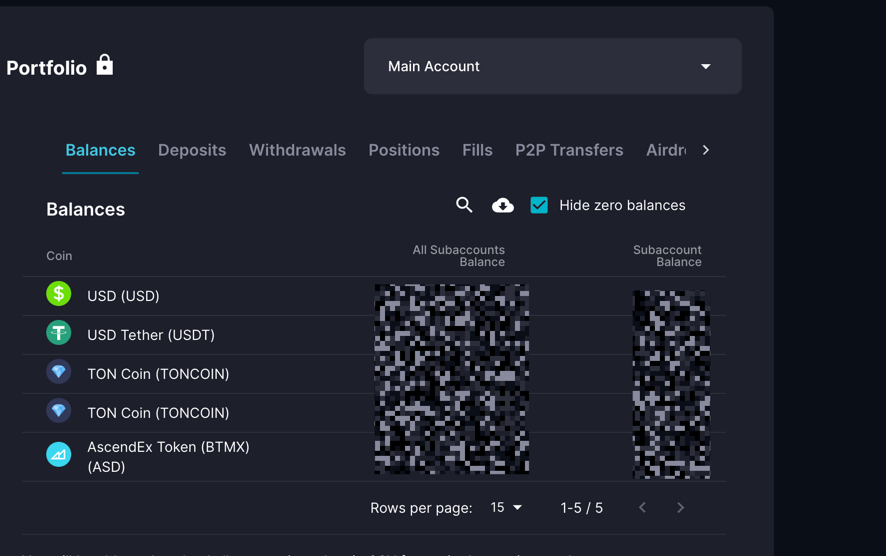Switch to the Deposits tab
This screenshot has width=886, height=556.
point(192,150)
